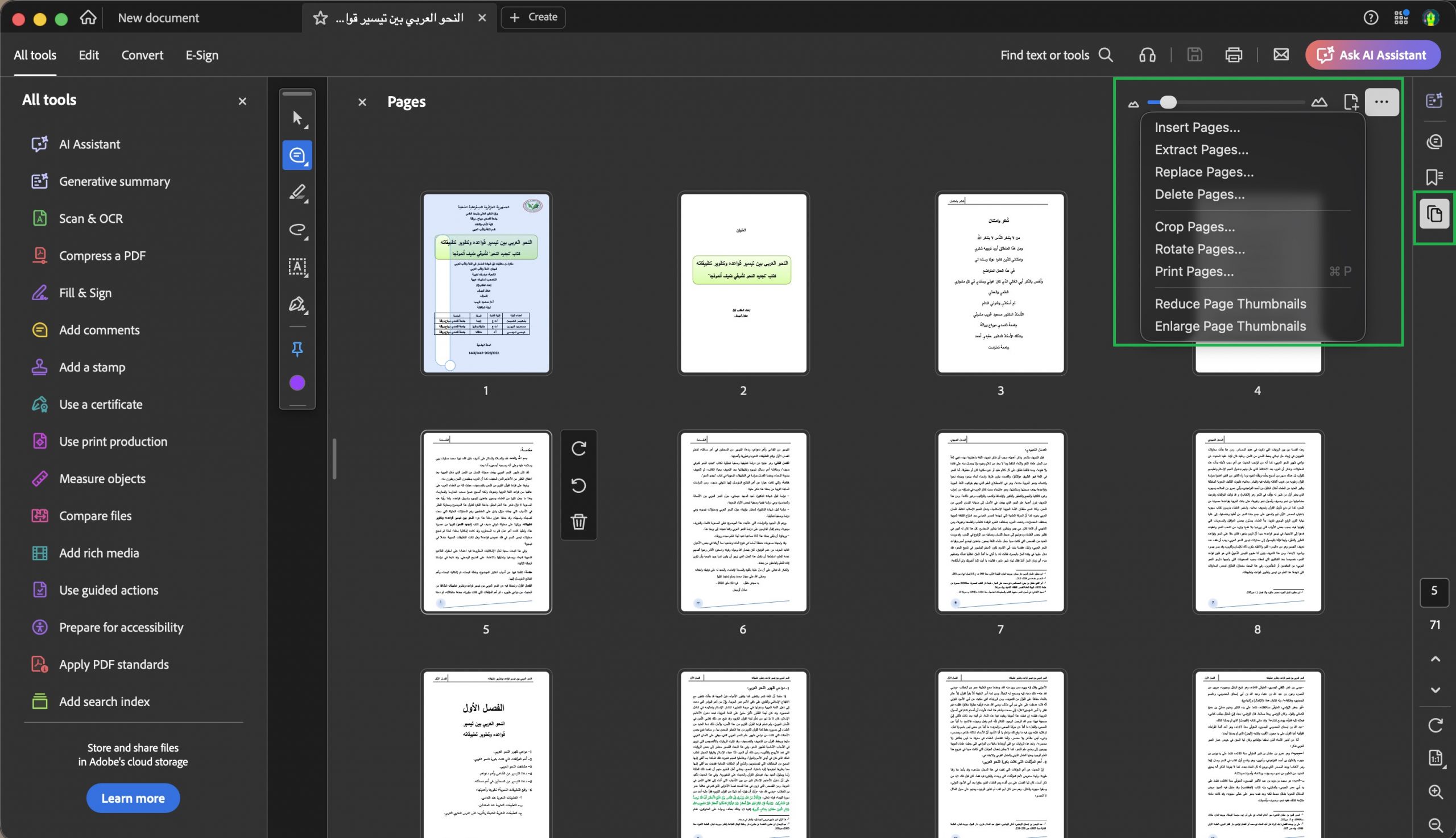Click the search magnifier icon
Screen dimensions: 1456x838
[1106, 55]
